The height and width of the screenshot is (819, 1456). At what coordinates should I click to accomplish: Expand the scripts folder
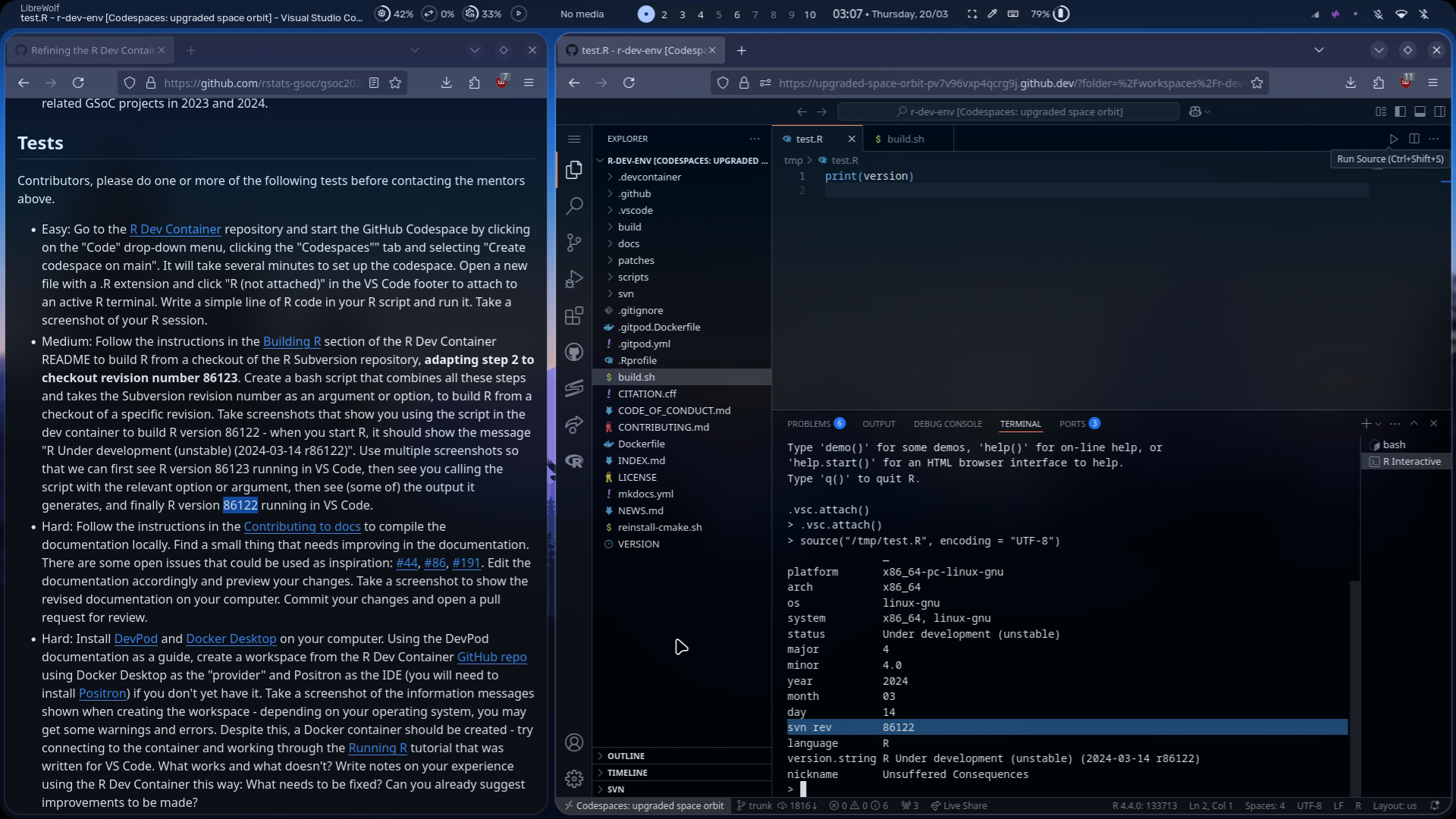point(682,277)
